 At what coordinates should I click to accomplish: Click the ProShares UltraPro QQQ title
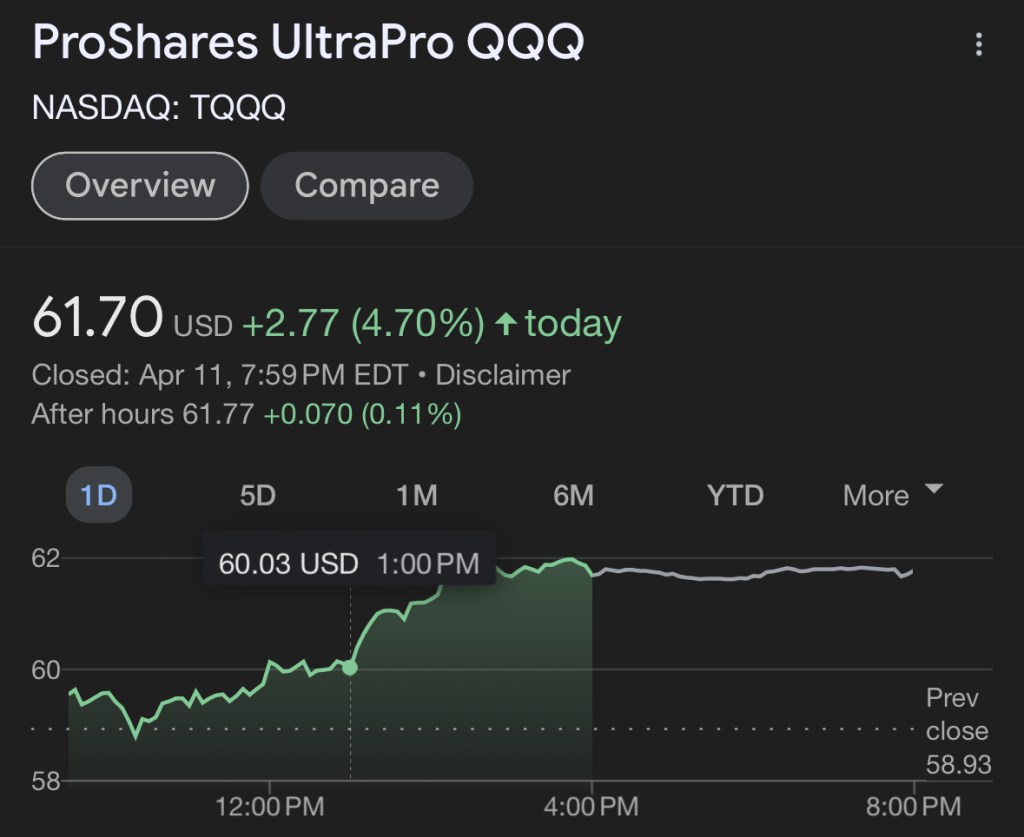307,44
